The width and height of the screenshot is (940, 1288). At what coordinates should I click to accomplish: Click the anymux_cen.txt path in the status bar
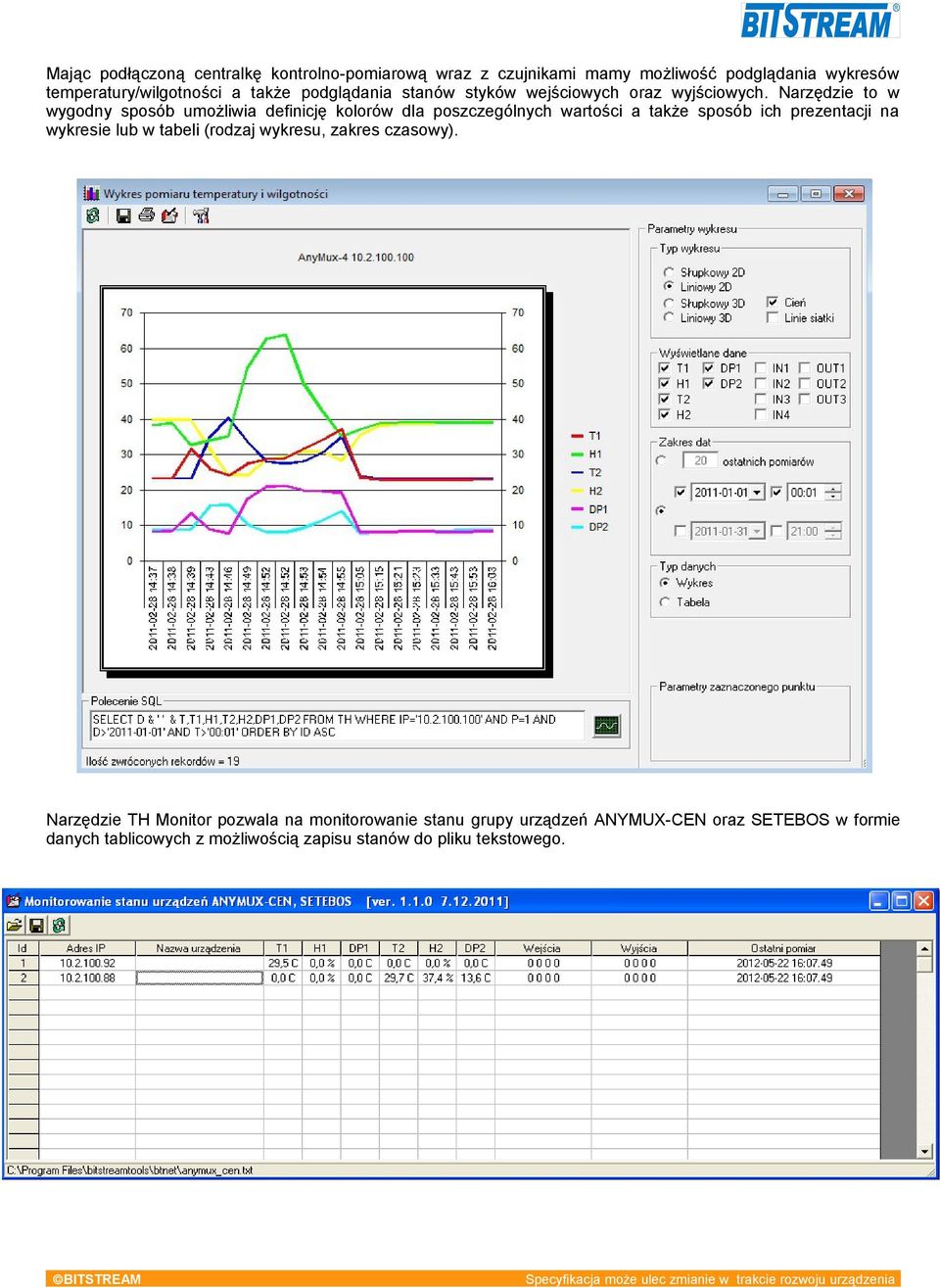point(129,1170)
